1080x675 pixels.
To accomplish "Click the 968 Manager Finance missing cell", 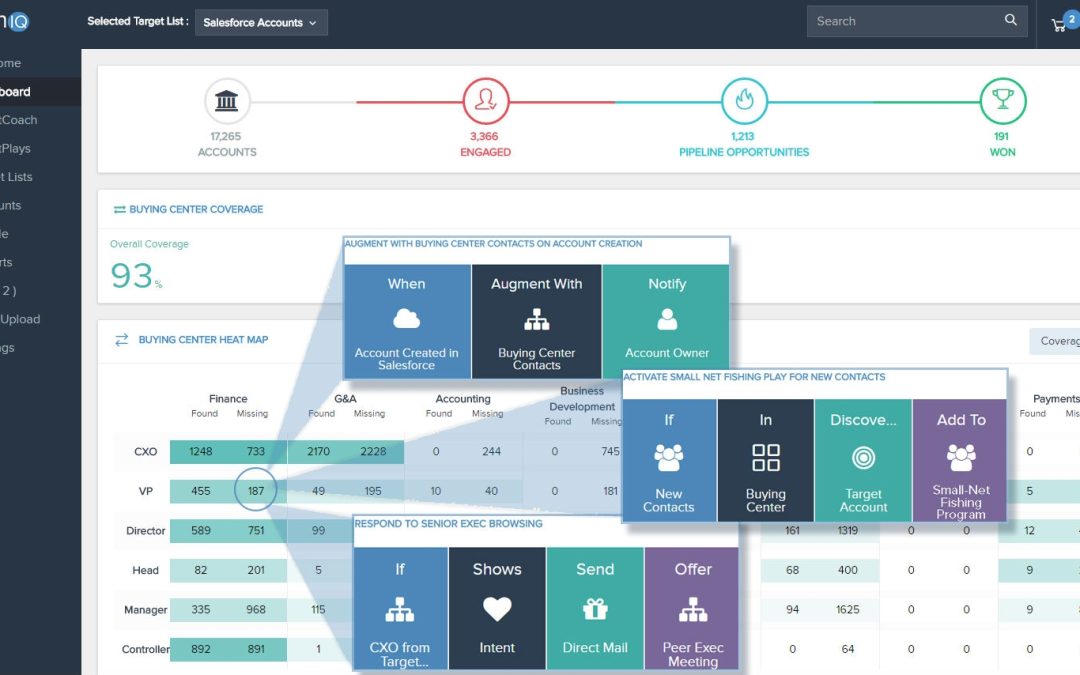I will [256, 610].
